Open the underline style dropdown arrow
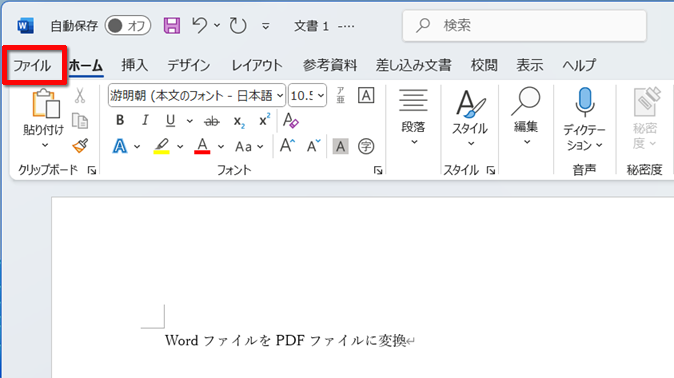 [190, 121]
